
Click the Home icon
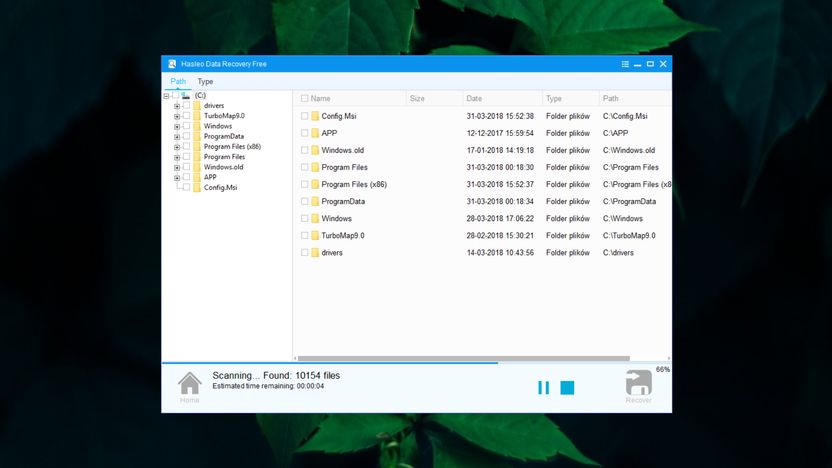coord(189,383)
